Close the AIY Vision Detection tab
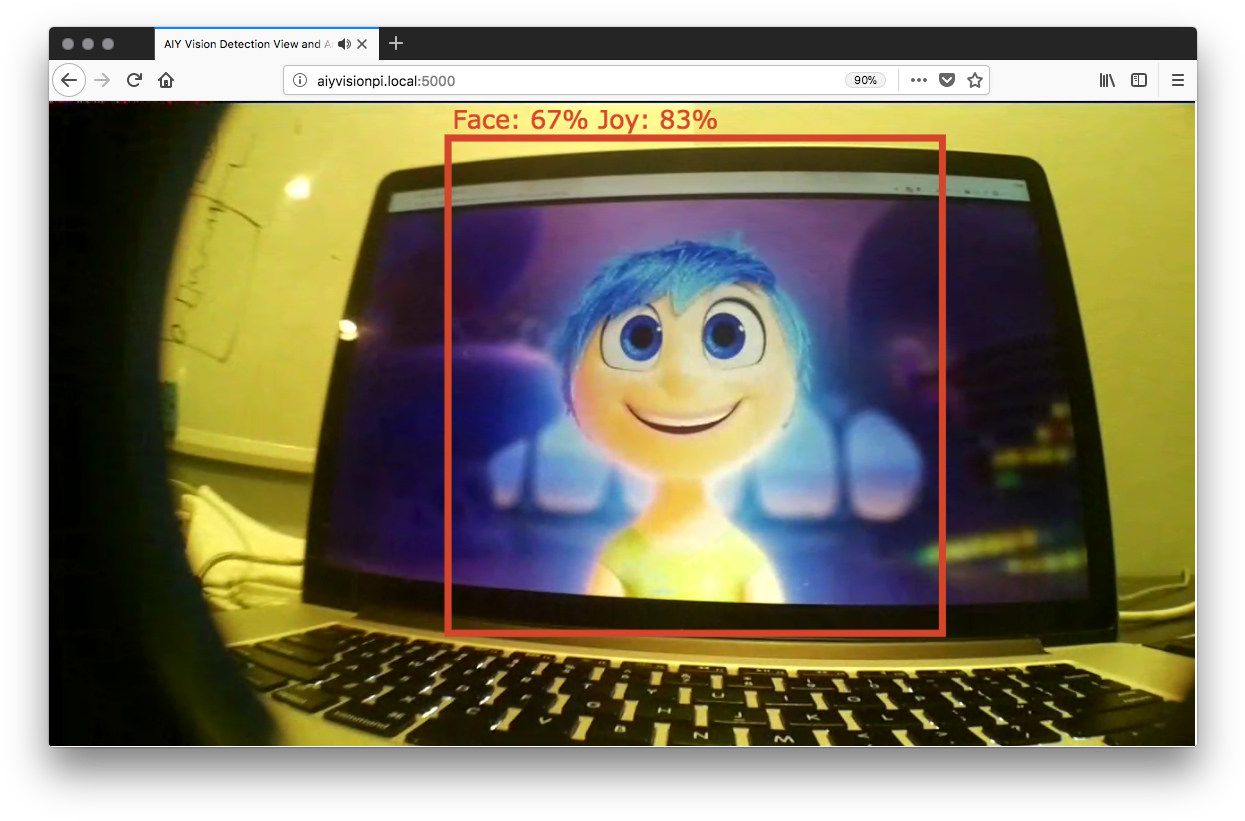 [x=362, y=44]
